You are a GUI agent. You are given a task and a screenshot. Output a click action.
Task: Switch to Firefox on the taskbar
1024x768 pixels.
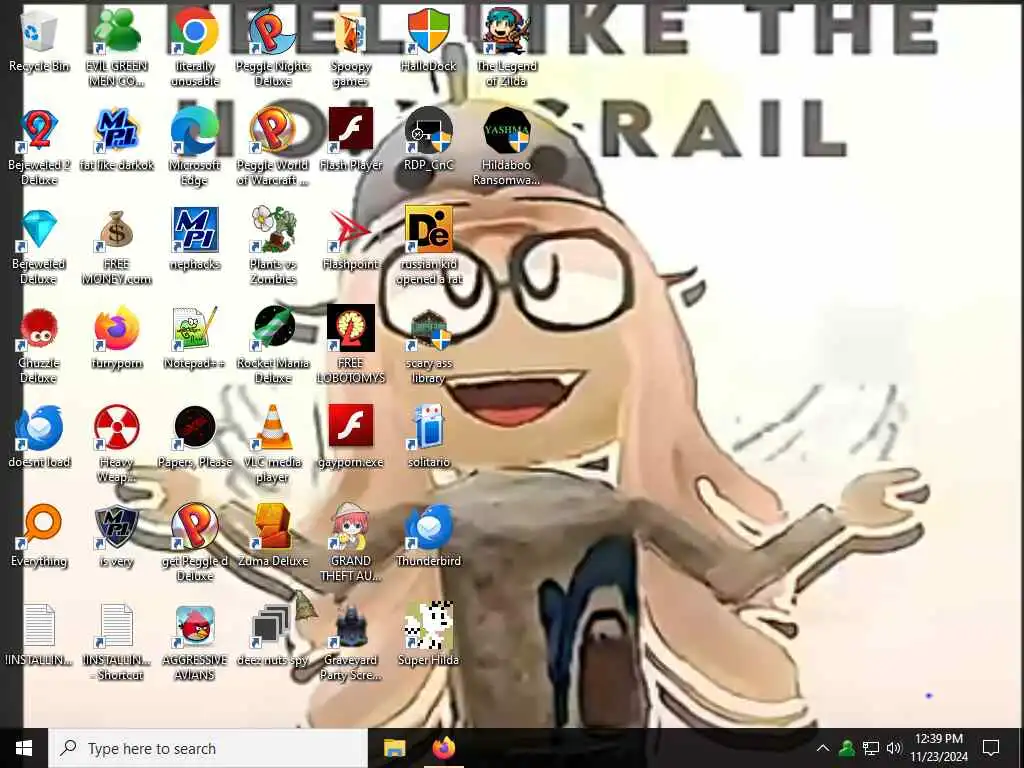pos(444,748)
